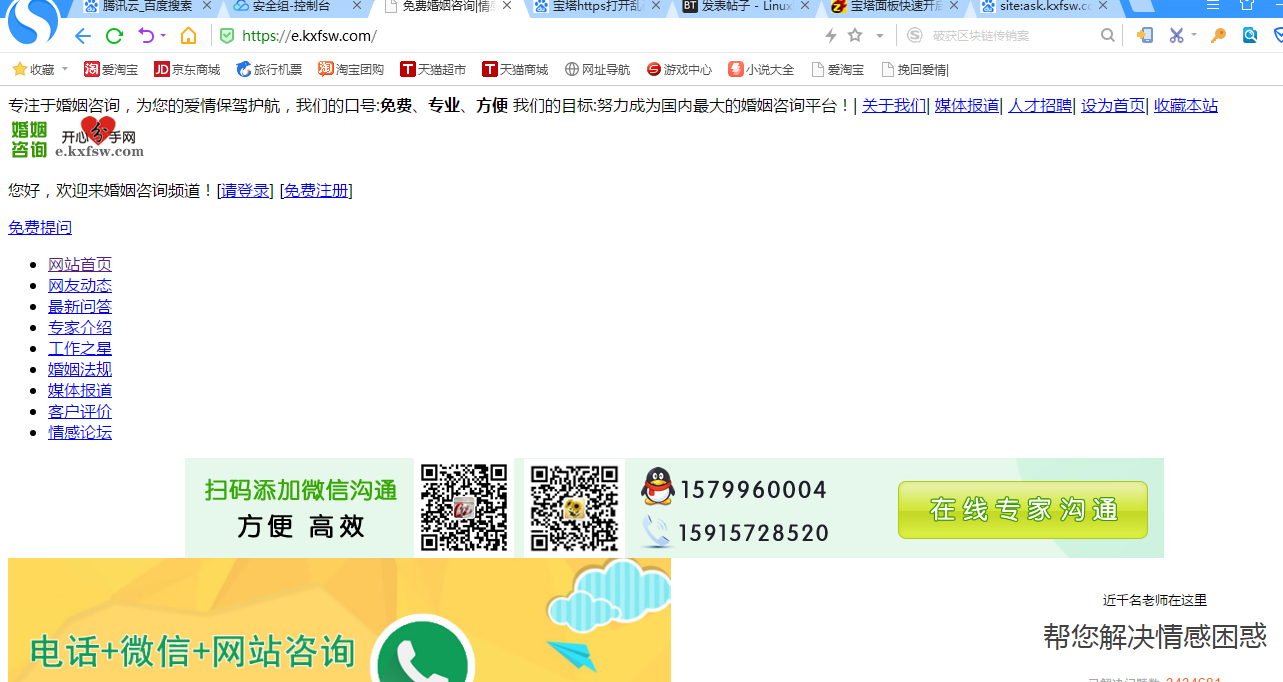Close the 免费婚姻咨询 active tab
The image size is (1283, 682).
point(507,6)
